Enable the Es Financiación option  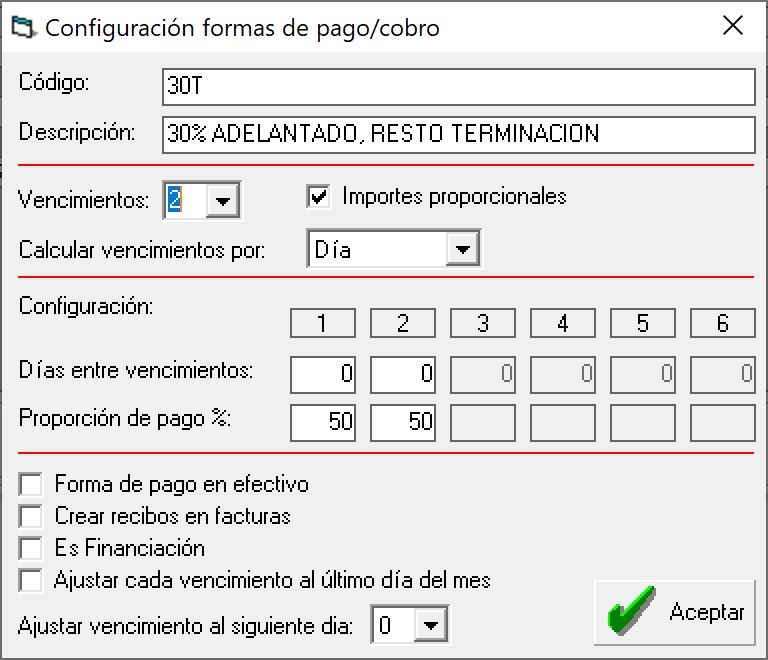point(32,549)
